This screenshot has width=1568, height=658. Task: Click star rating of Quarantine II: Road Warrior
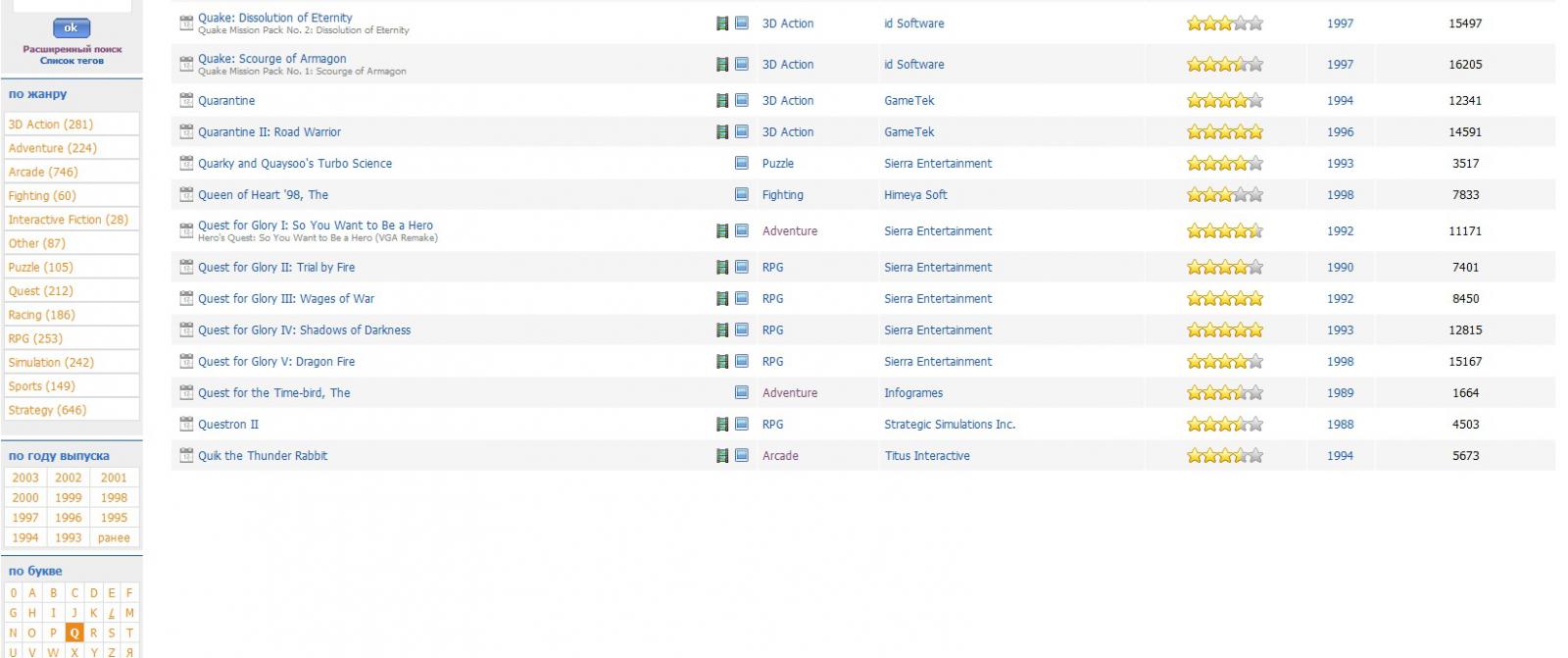pyautogui.click(x=1224, y=132)
